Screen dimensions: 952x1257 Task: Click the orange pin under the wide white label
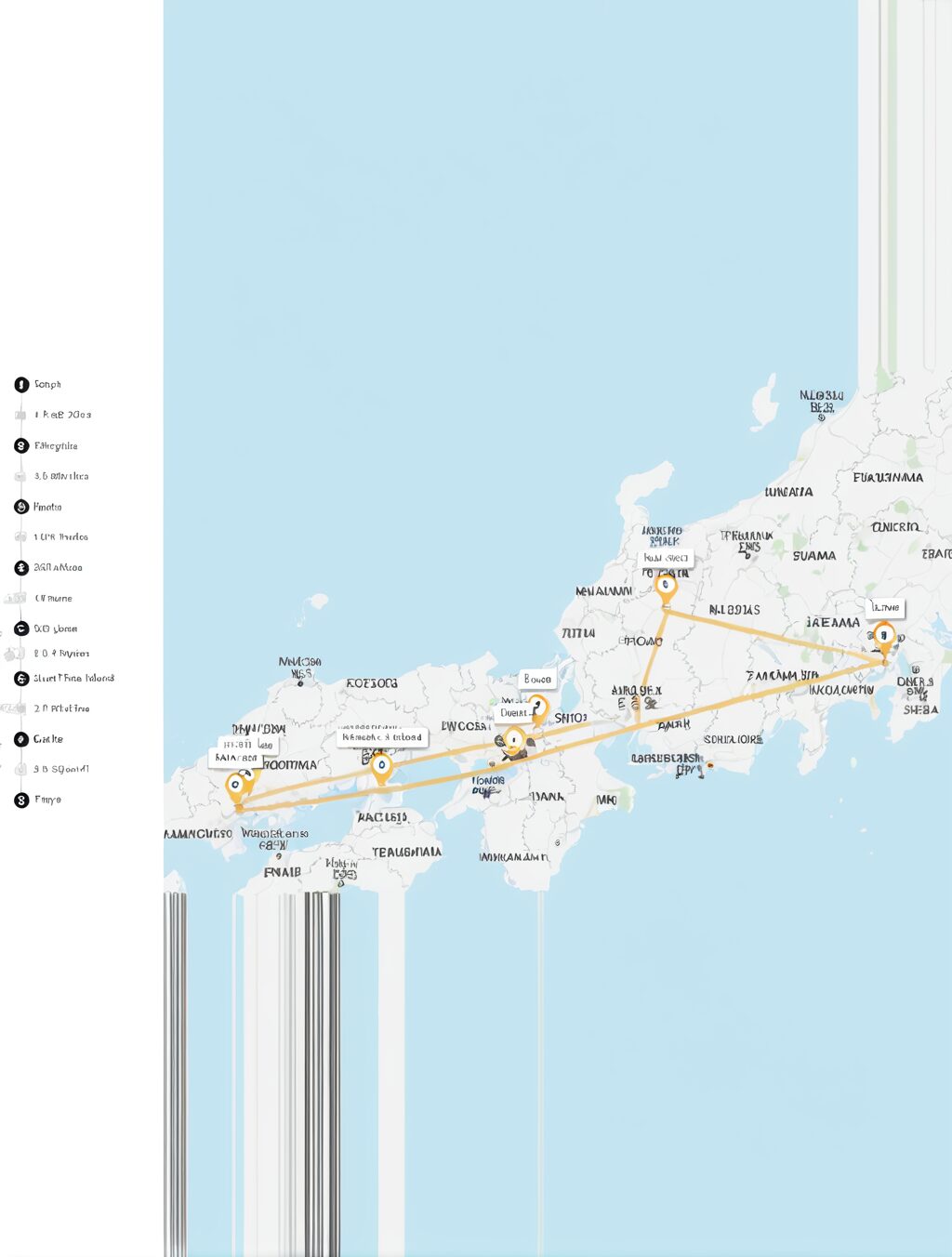(380, 767)
